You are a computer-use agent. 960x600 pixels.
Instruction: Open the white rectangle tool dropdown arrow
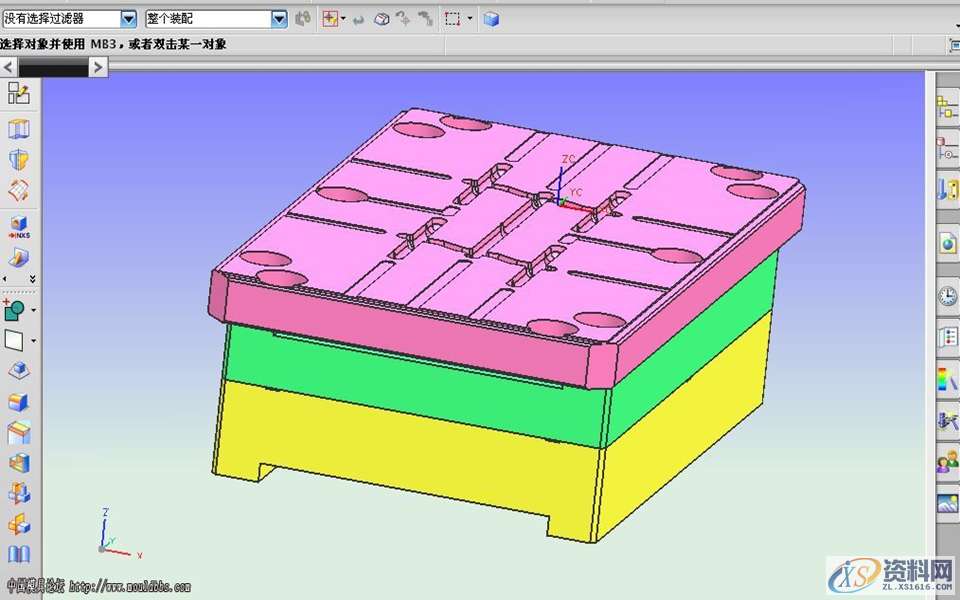tap(33, 341)
